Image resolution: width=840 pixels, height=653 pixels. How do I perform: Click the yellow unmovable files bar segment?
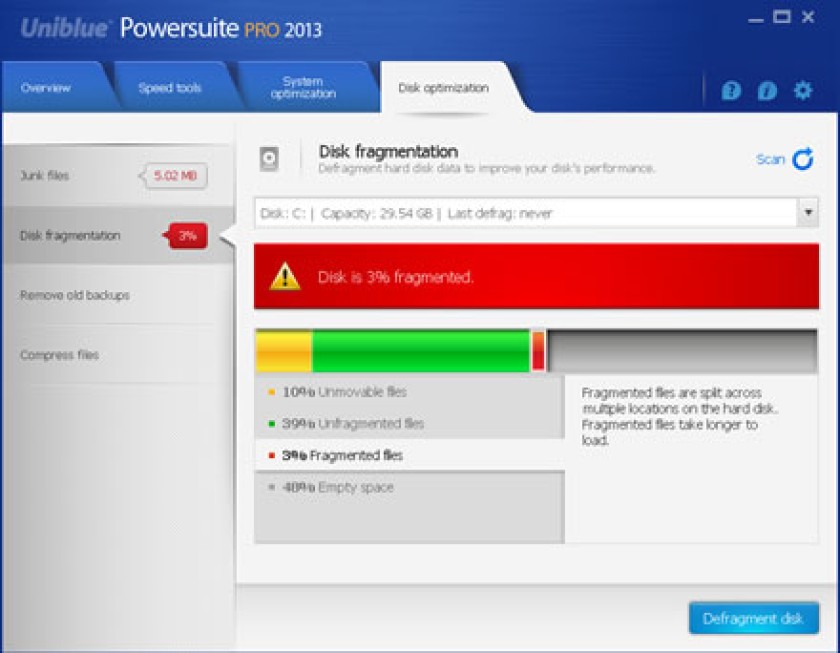click(284, 351)
